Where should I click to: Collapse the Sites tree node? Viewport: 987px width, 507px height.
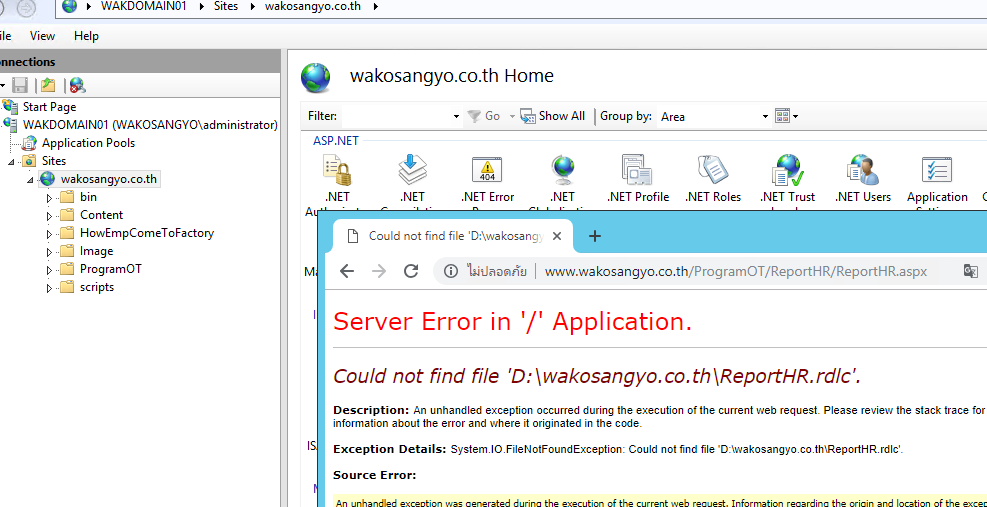11,162
